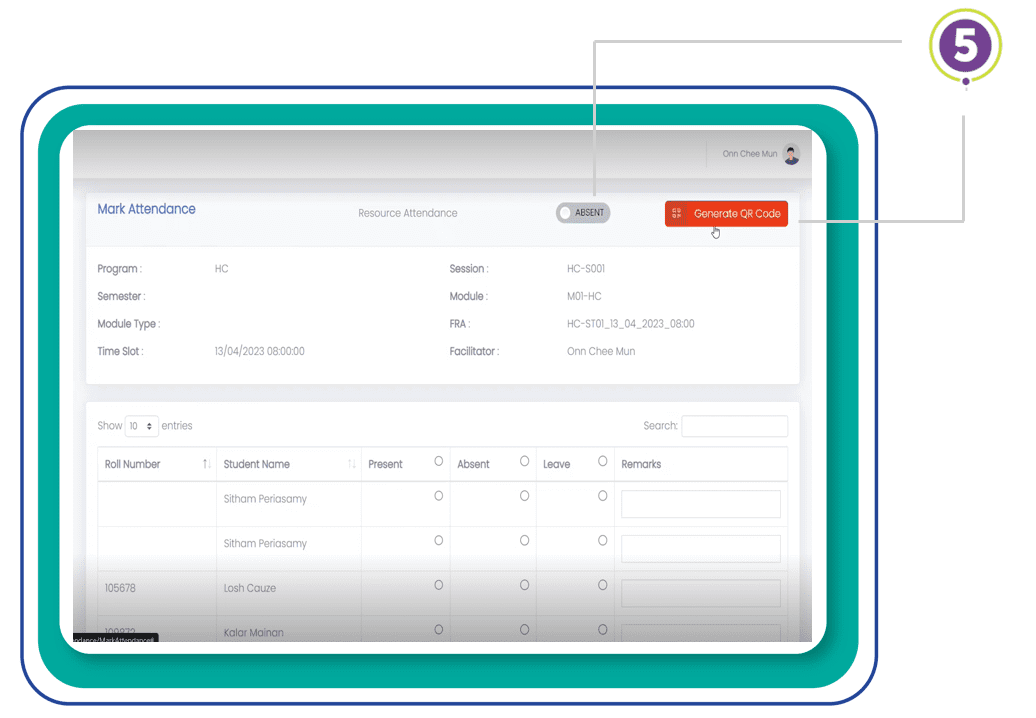Select all Leave header radio button
Screen dimensions: 1036x718
(x=603, y=461)
